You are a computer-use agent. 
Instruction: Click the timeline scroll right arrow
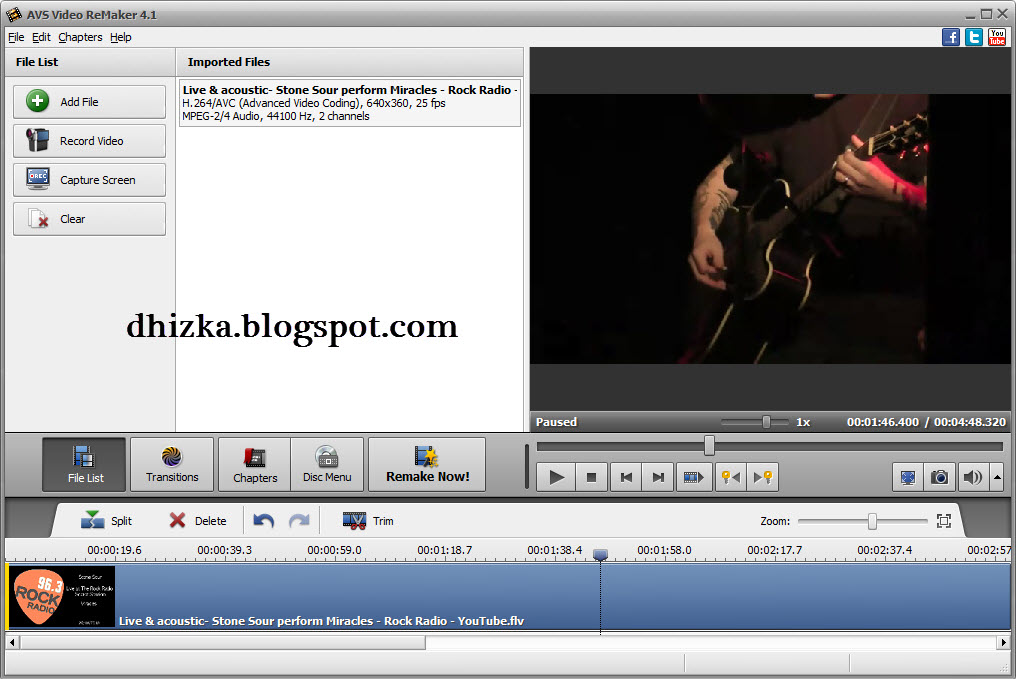tap(1003, 643)
